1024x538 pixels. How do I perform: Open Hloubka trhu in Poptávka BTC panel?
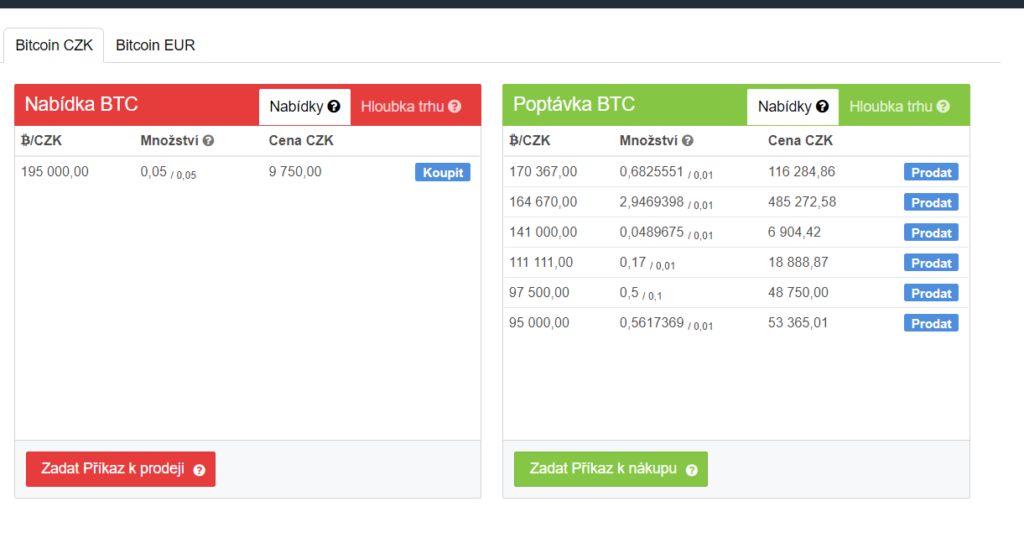tap(899, 106)
